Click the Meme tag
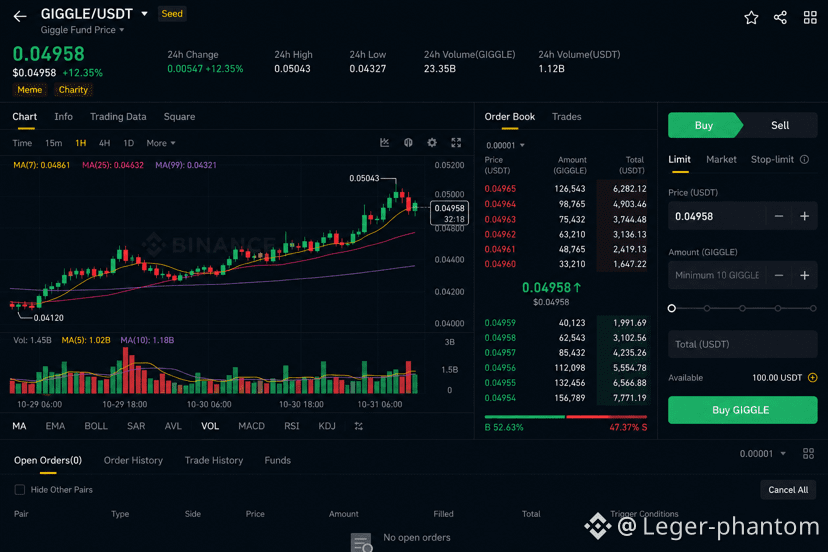 click(30, 90)
